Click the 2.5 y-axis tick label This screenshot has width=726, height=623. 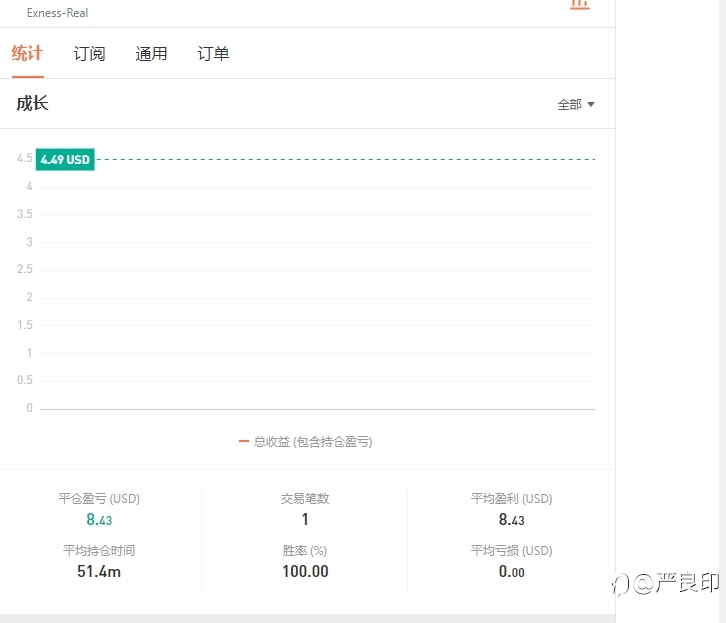(25, 269)
